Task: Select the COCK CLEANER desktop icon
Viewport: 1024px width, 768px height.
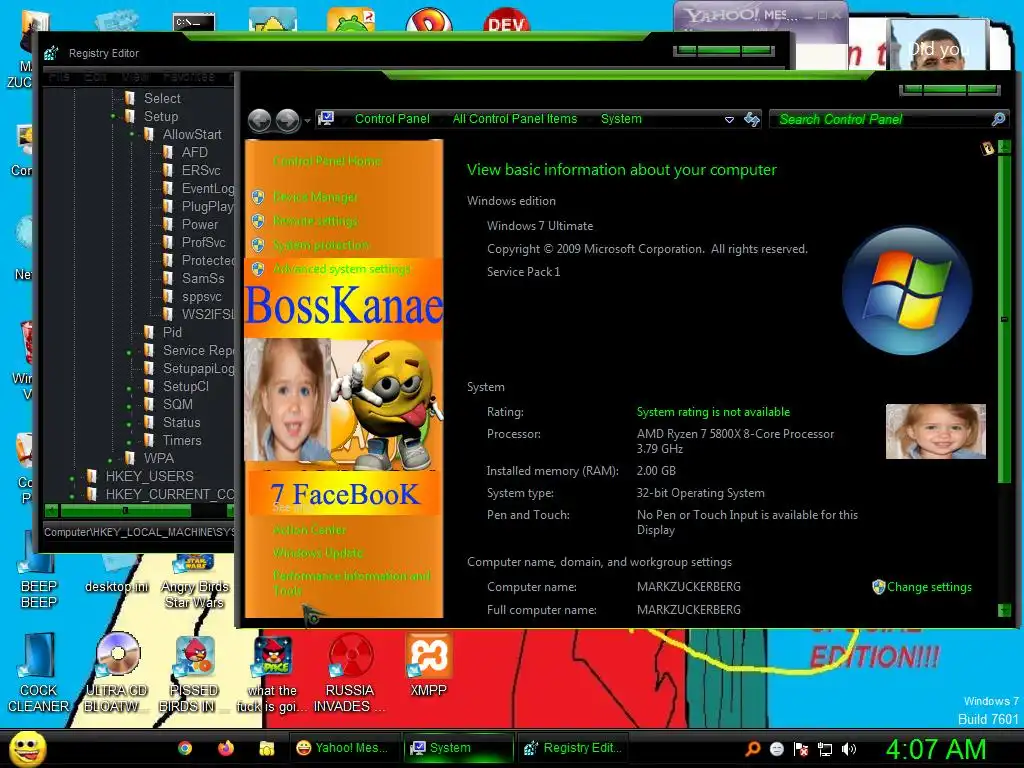Action: click(x=38, y=674)
